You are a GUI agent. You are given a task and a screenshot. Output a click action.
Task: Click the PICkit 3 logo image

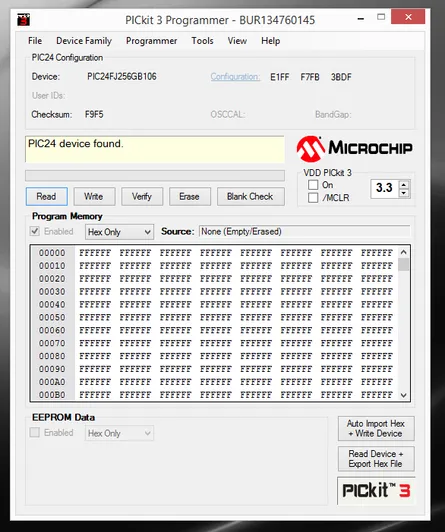click(x=376, y=491)
